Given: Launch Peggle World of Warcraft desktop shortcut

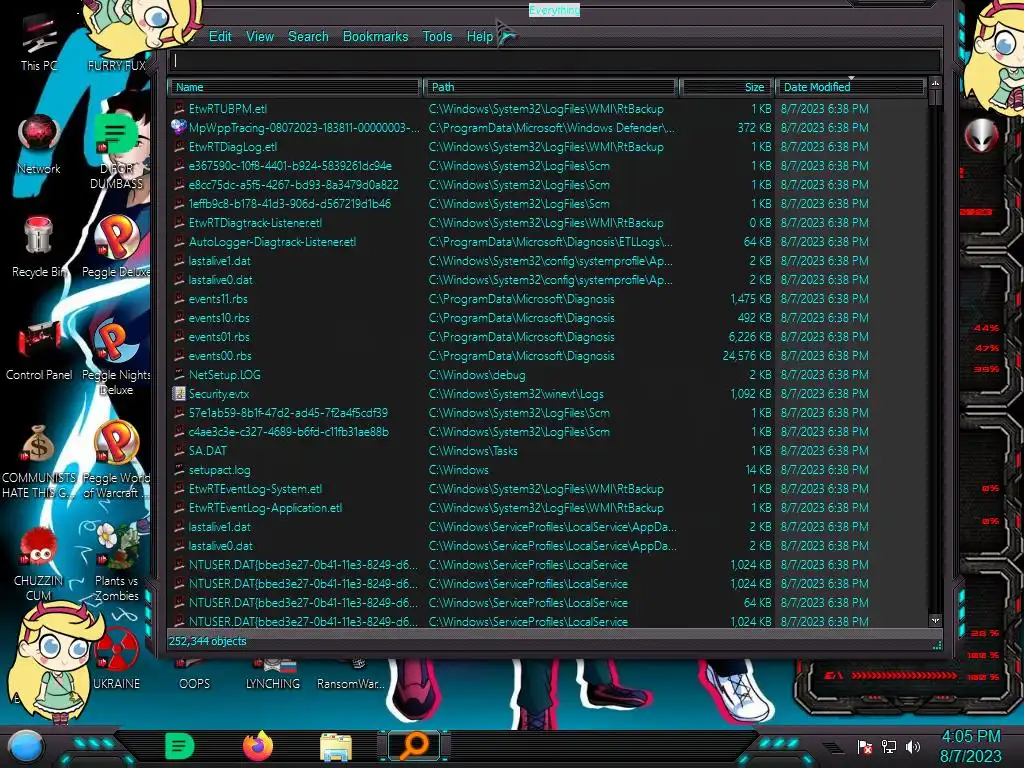Looking at the screenshot, I should (116, 460).
